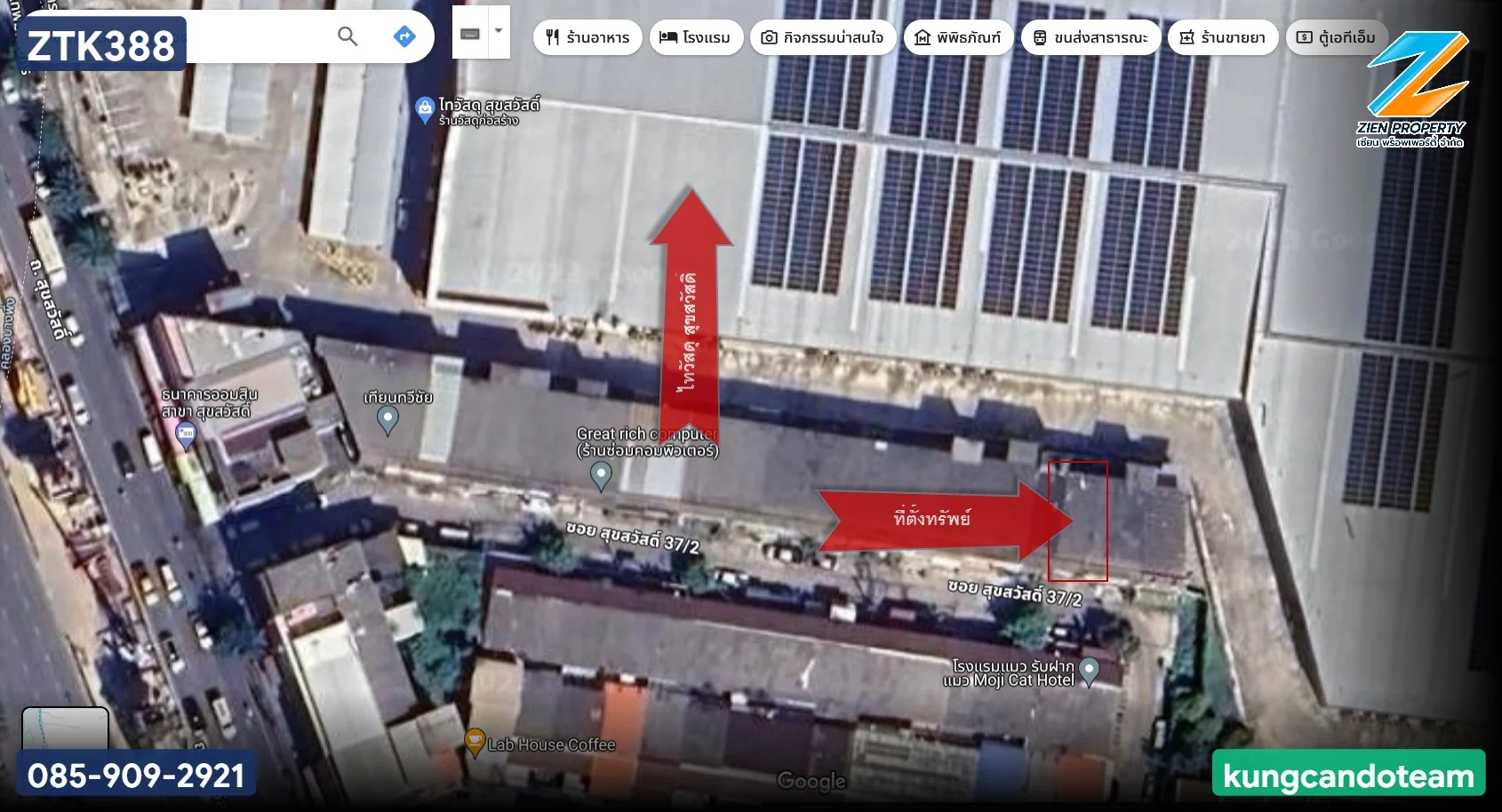The width and height of the screenshot is (1502, 812).
Task: Click the เทียนทวีชัย label text
Action: (398, 397)
